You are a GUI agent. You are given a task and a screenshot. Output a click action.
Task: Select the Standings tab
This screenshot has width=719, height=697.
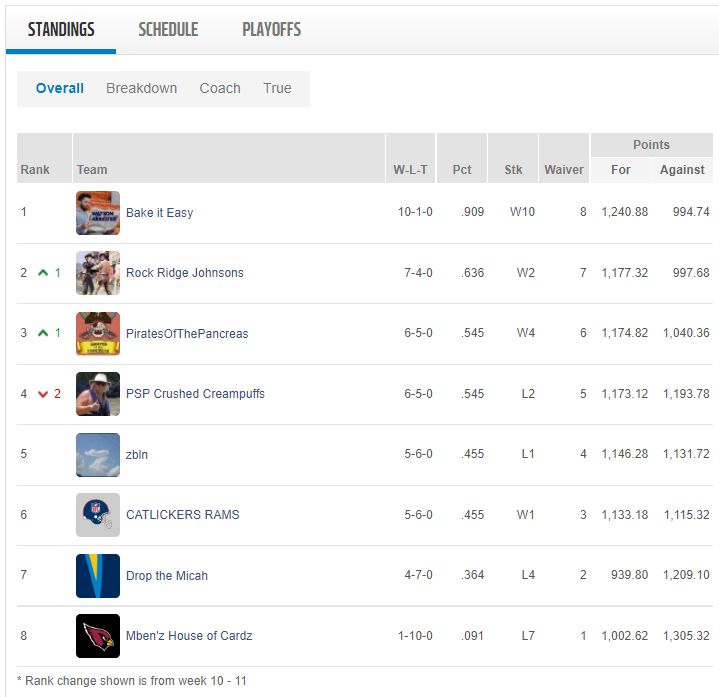[61, 29]
